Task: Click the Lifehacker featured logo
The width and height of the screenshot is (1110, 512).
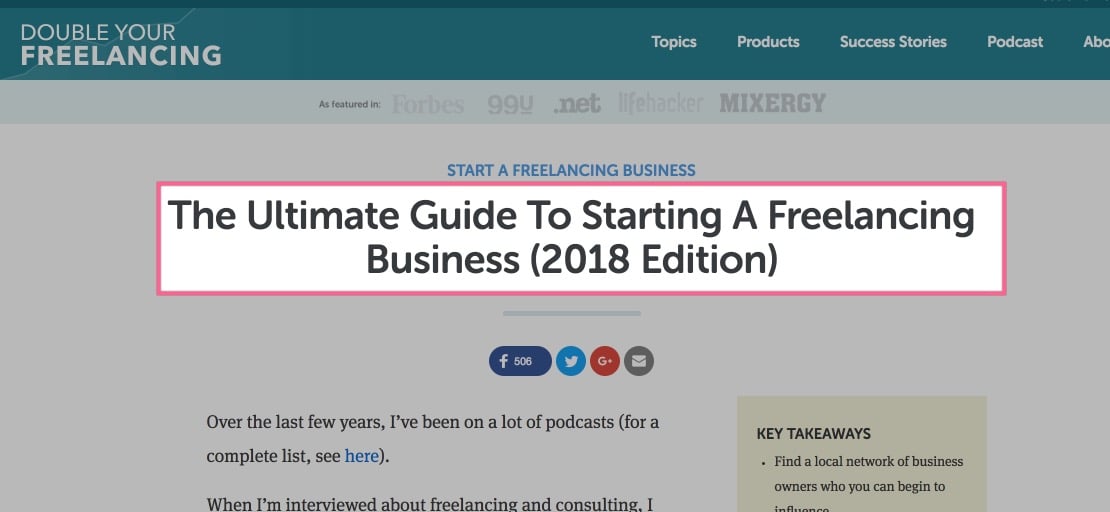Action: pos(660,103)
